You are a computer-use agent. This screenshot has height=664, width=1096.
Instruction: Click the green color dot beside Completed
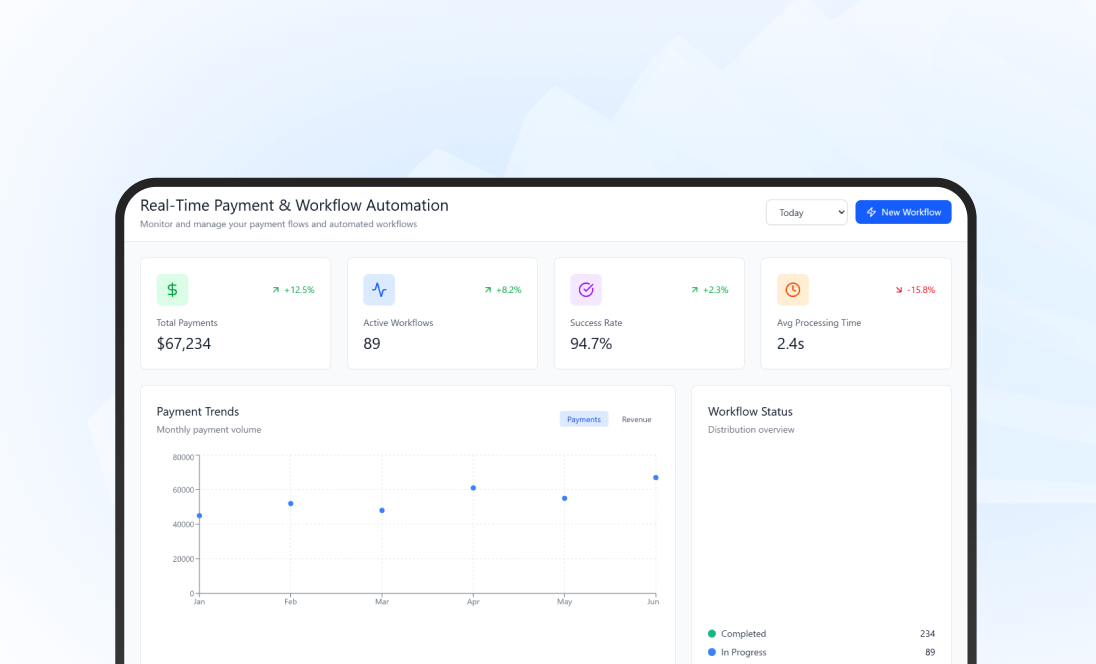pos(712,633)
